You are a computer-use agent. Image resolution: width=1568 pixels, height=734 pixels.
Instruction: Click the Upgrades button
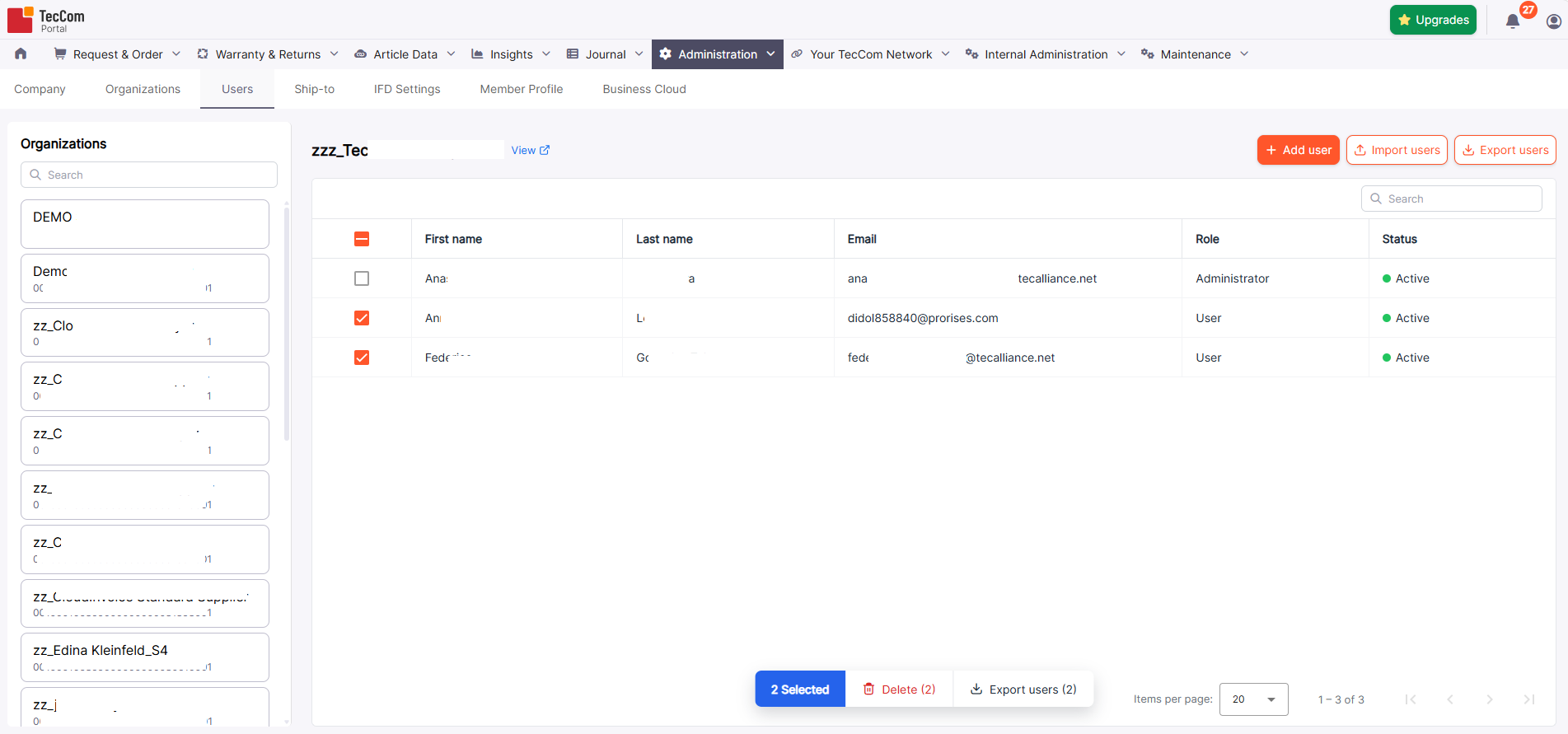coord(1433,20)
